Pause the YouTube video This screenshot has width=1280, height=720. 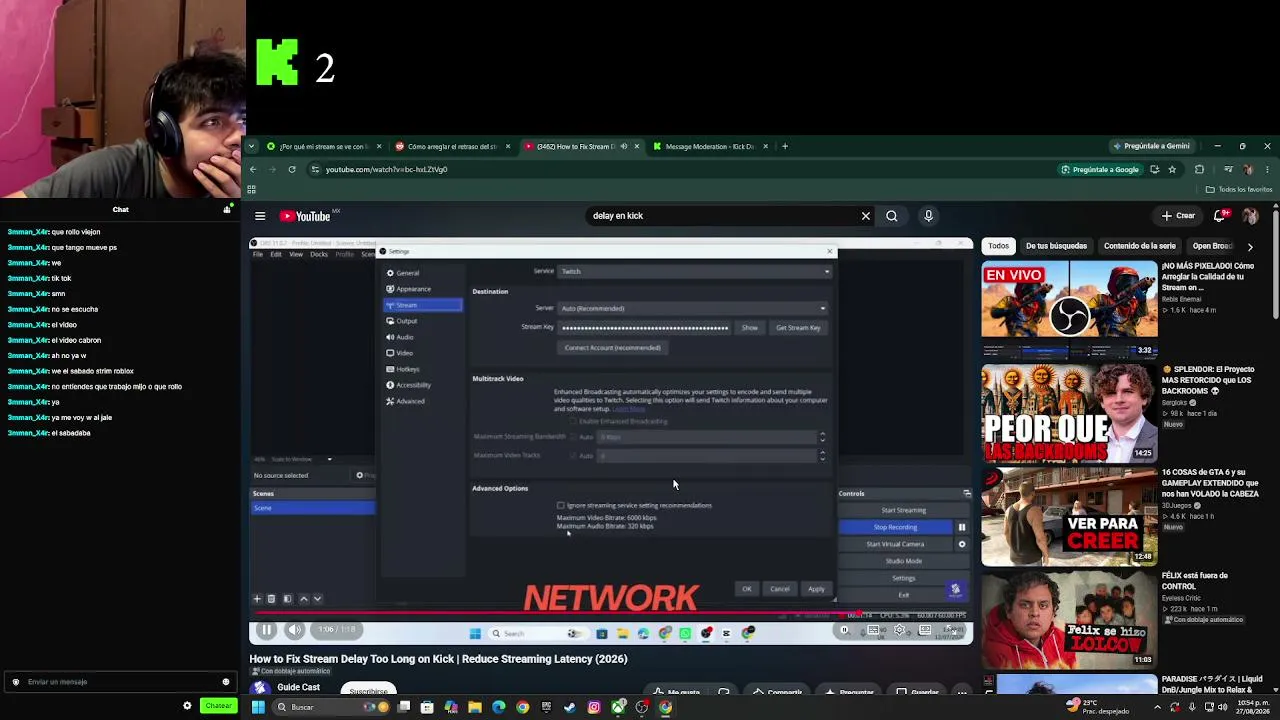pyautogui.click(x=267, y=630)
